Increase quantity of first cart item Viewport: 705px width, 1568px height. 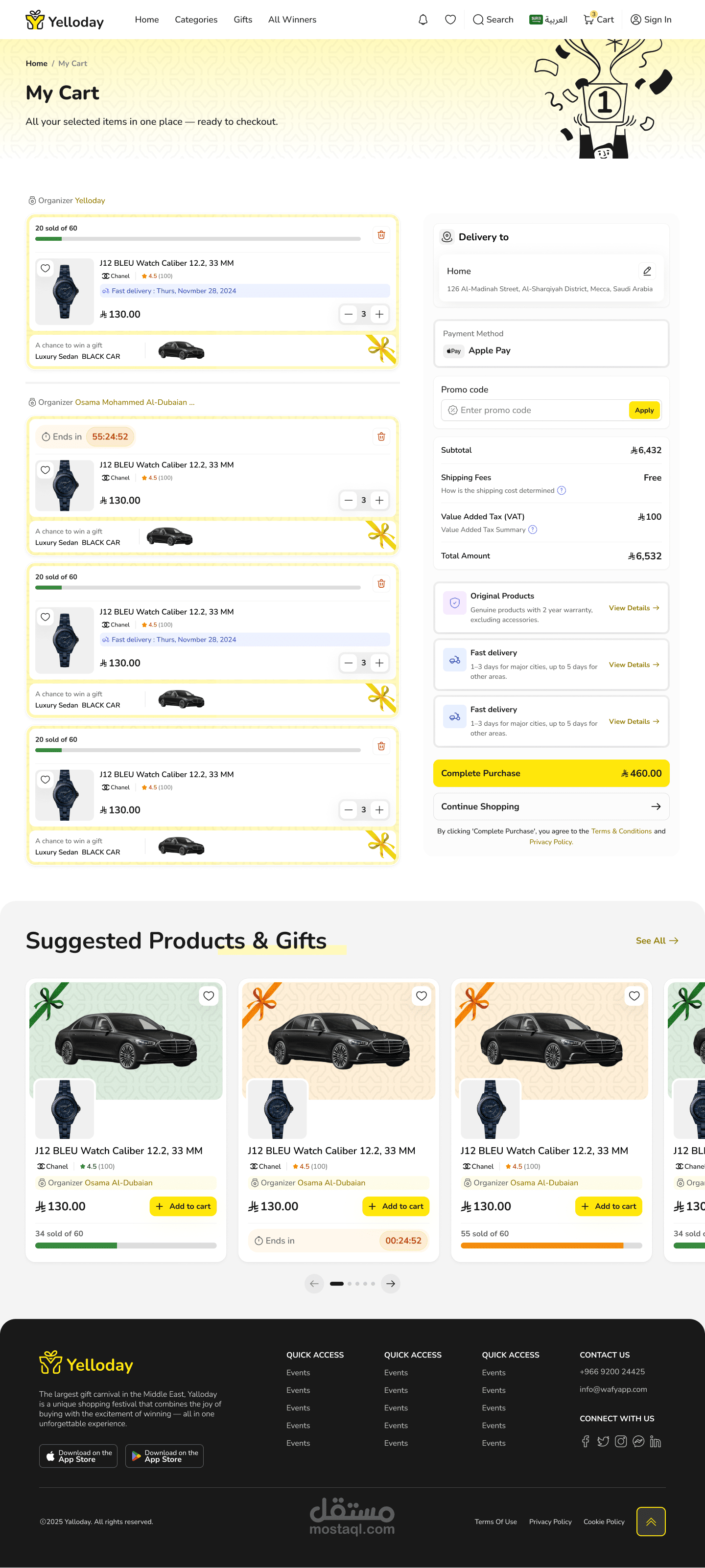379,314
